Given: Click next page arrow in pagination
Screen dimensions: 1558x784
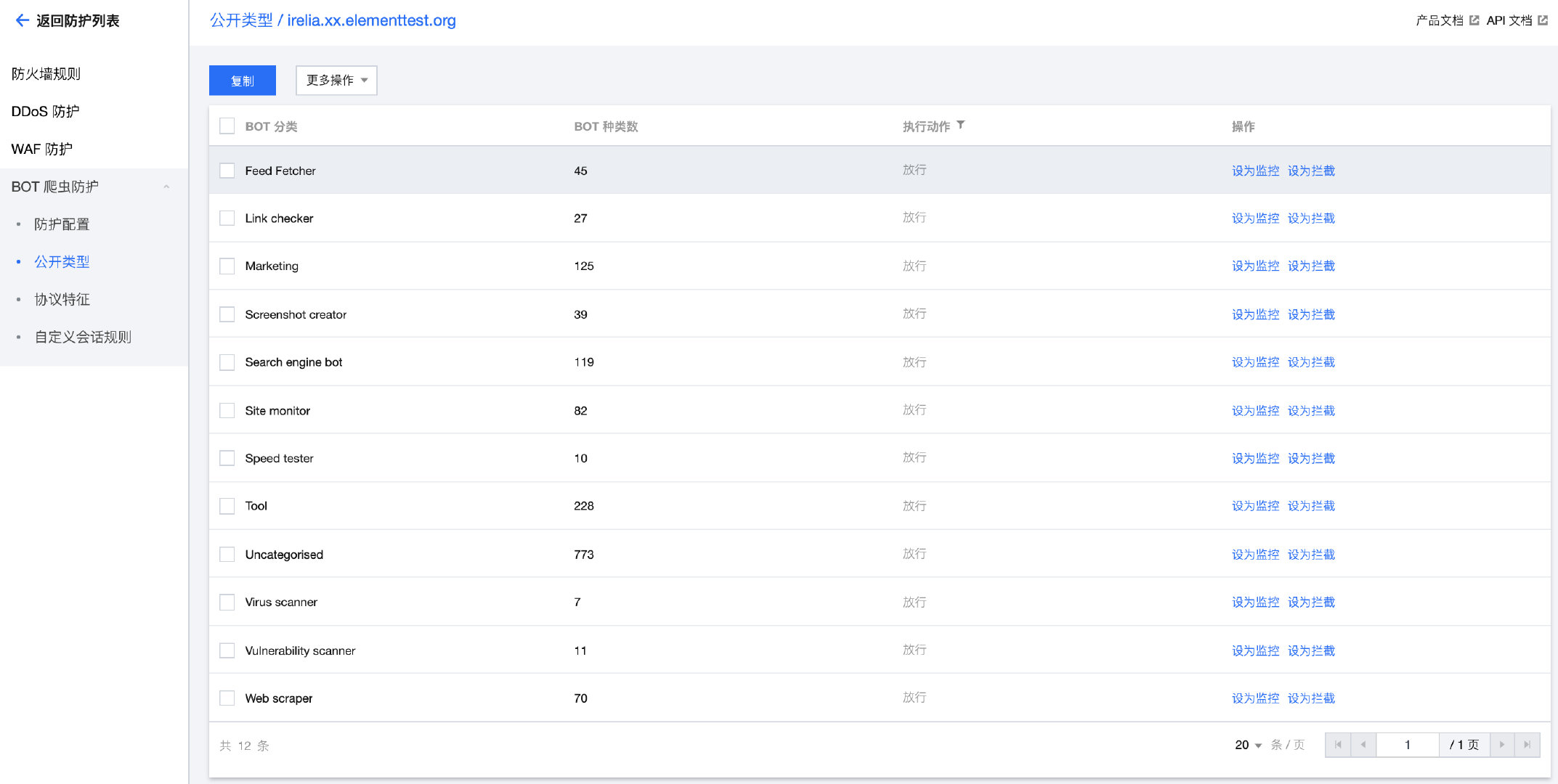Looking at the screenshot, I should coord(1502,745).
